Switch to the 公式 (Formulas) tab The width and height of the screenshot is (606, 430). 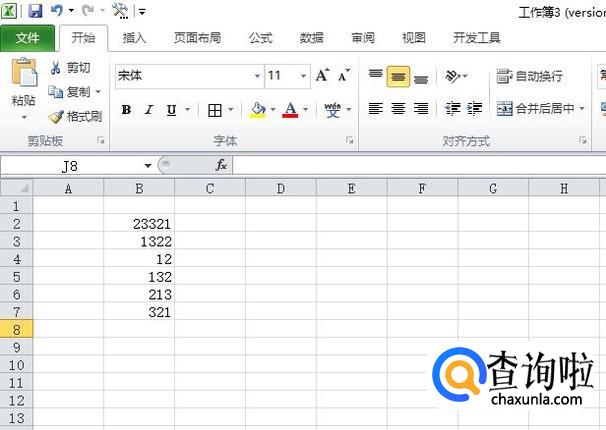260,38
